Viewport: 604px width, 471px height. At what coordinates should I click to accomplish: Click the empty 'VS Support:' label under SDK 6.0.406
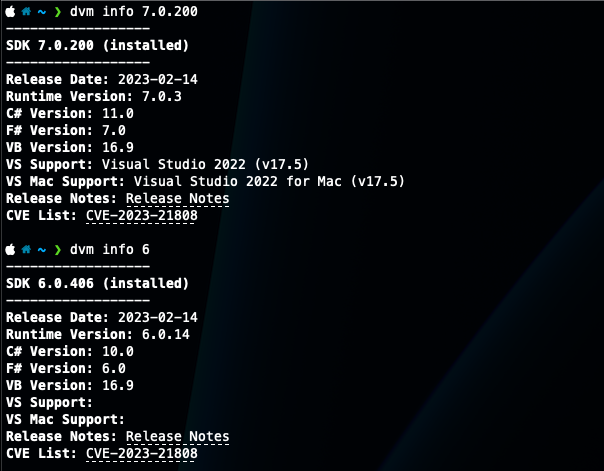click(x=49, y=402)
